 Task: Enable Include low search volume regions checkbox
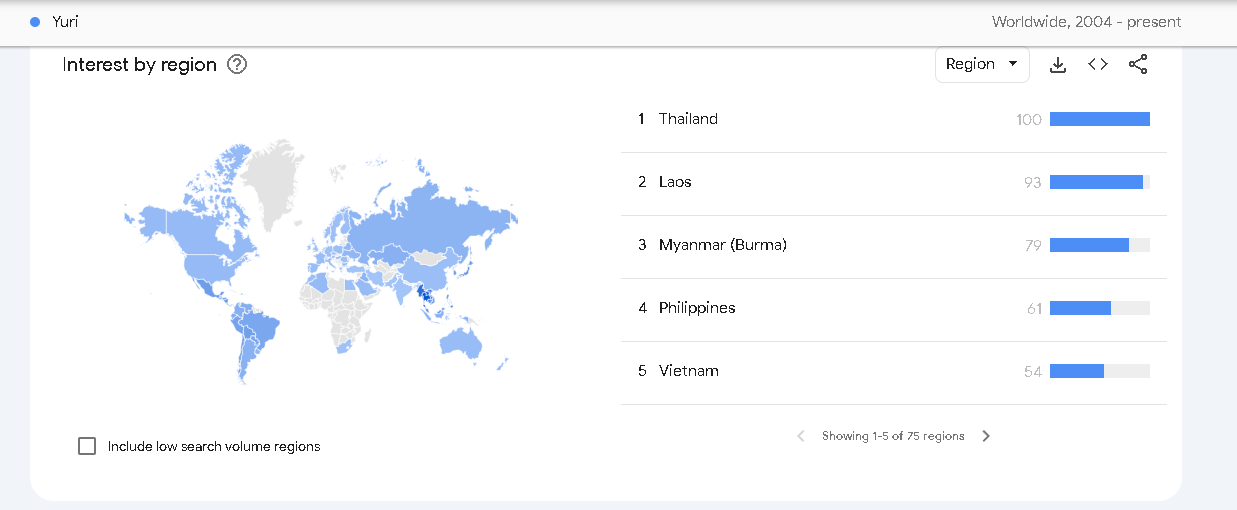[87, 446]
